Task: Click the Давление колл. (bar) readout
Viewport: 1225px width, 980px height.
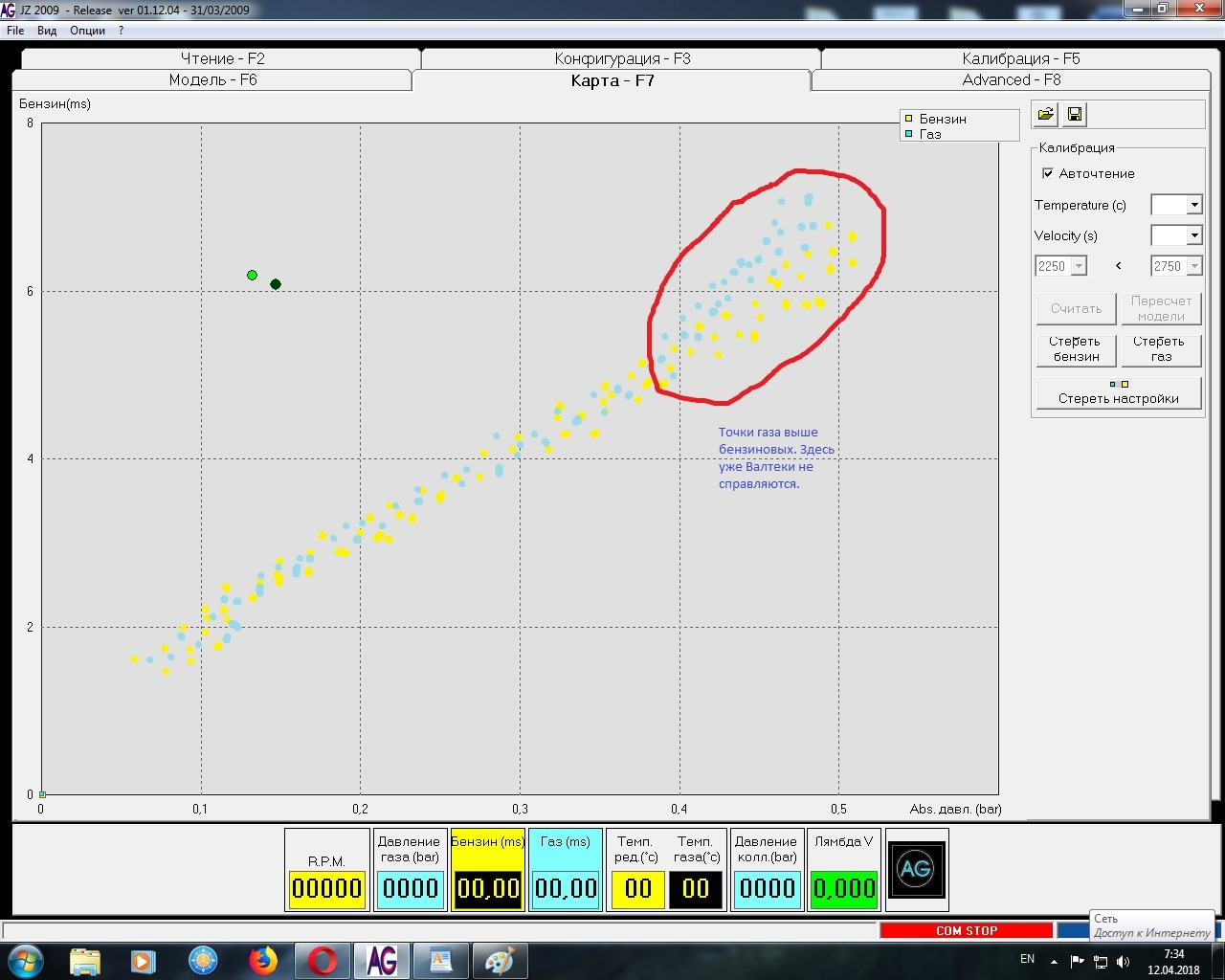Action: [x=767, y=888]
